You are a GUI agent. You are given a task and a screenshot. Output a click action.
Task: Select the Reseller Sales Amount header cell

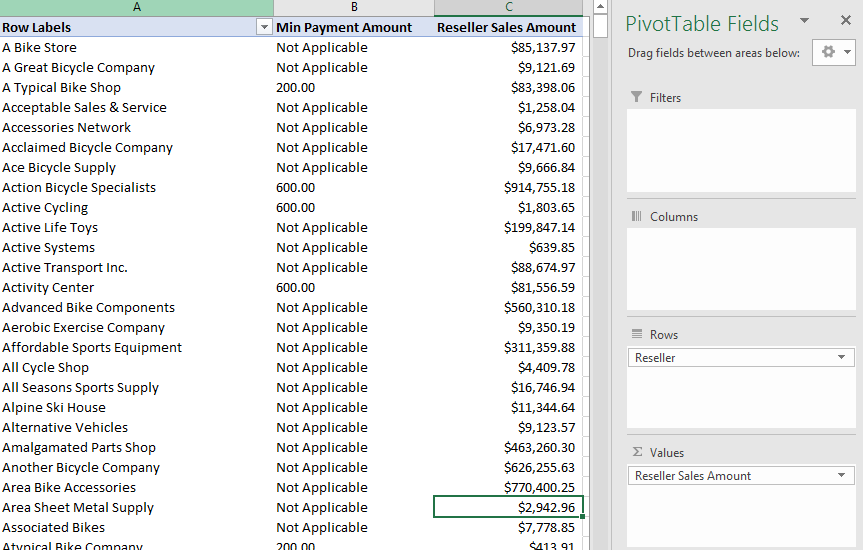[x=507, y=28]
